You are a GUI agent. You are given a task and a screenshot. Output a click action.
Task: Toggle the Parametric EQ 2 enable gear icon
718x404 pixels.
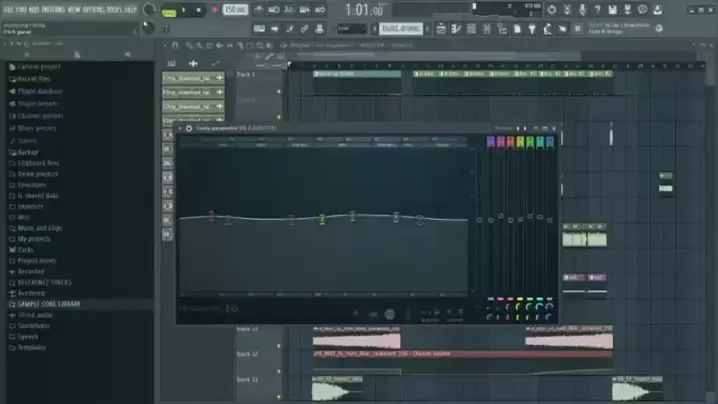coord(190,128)
